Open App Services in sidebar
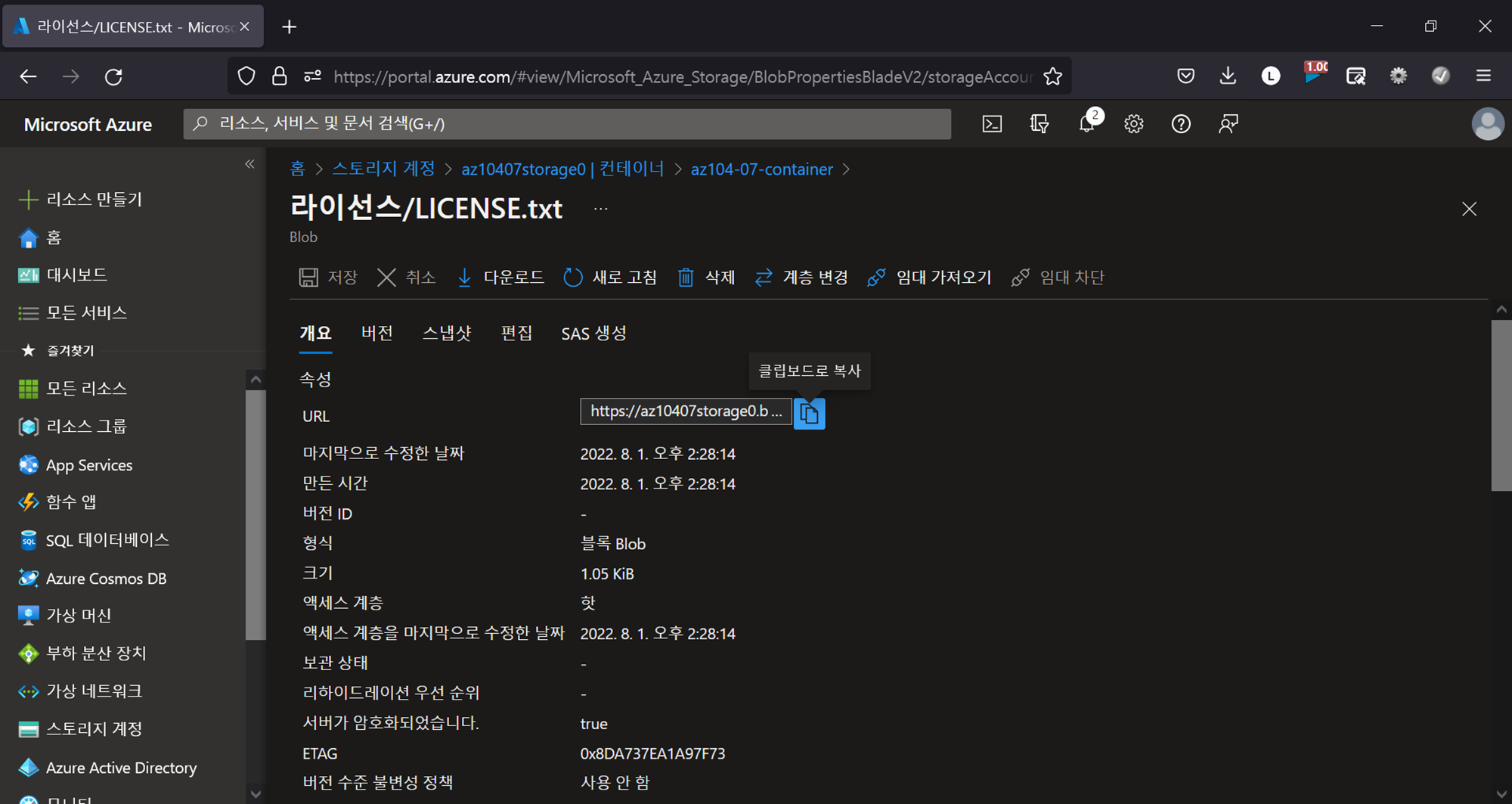Image resolution: width=1512 pixels, height=804 pixels. [x=76, y=464]
